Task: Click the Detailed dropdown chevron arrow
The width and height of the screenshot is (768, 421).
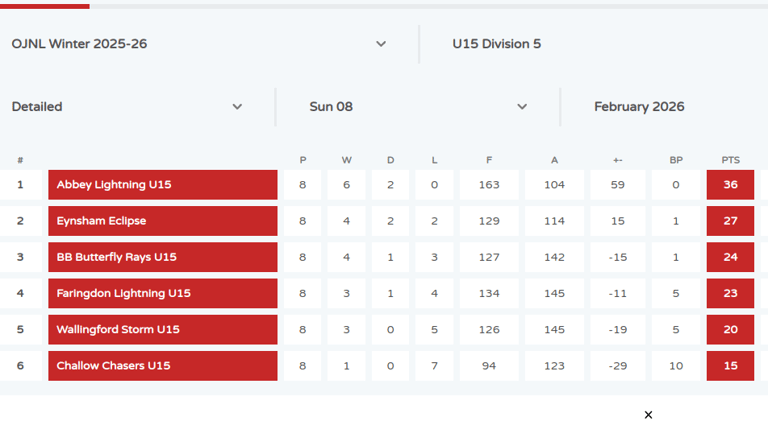Action: click(237, 107)
